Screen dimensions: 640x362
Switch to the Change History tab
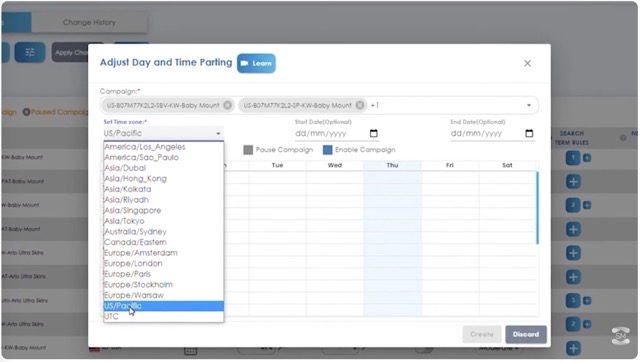click(x=89, y=22)
